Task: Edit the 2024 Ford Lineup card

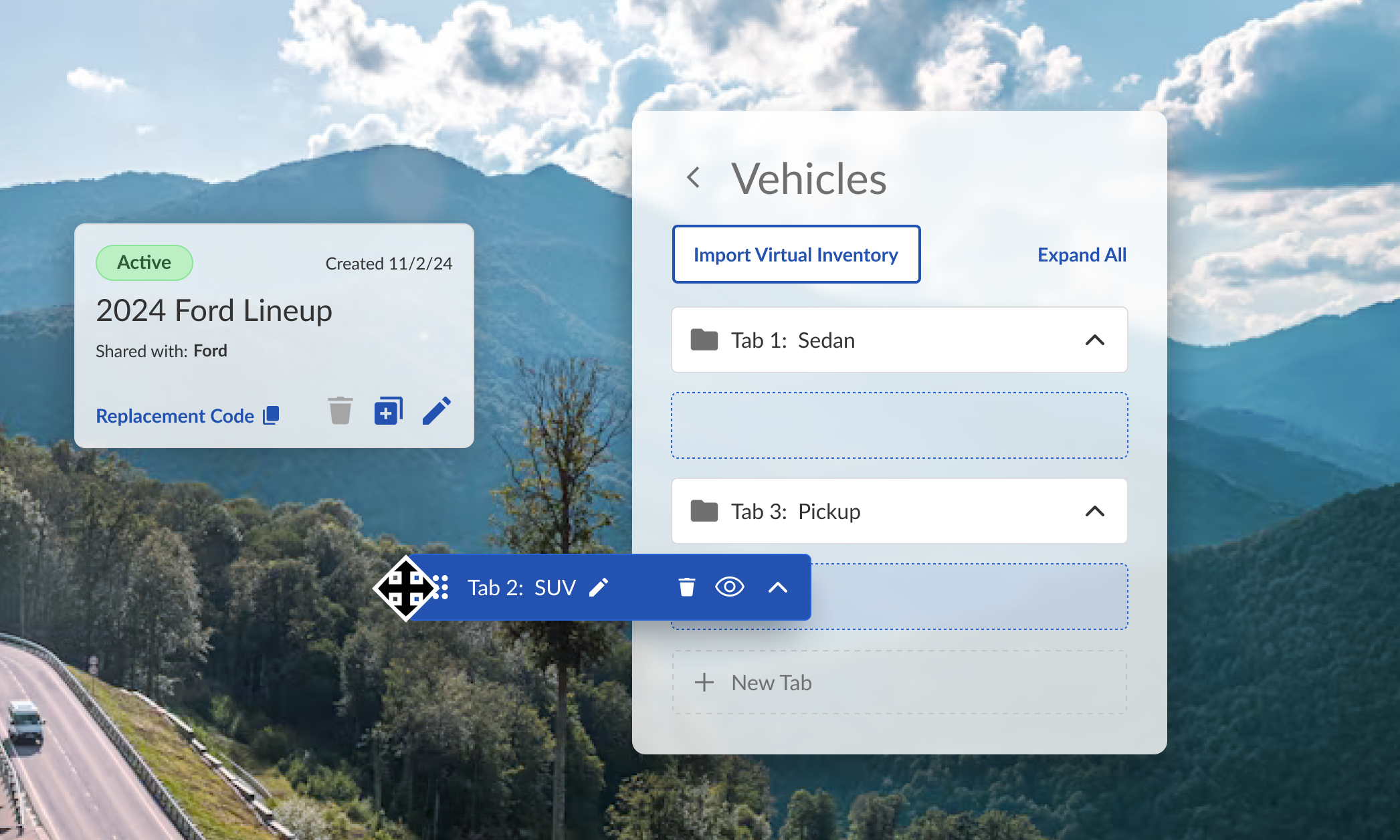Action: (x=437, y=411)
